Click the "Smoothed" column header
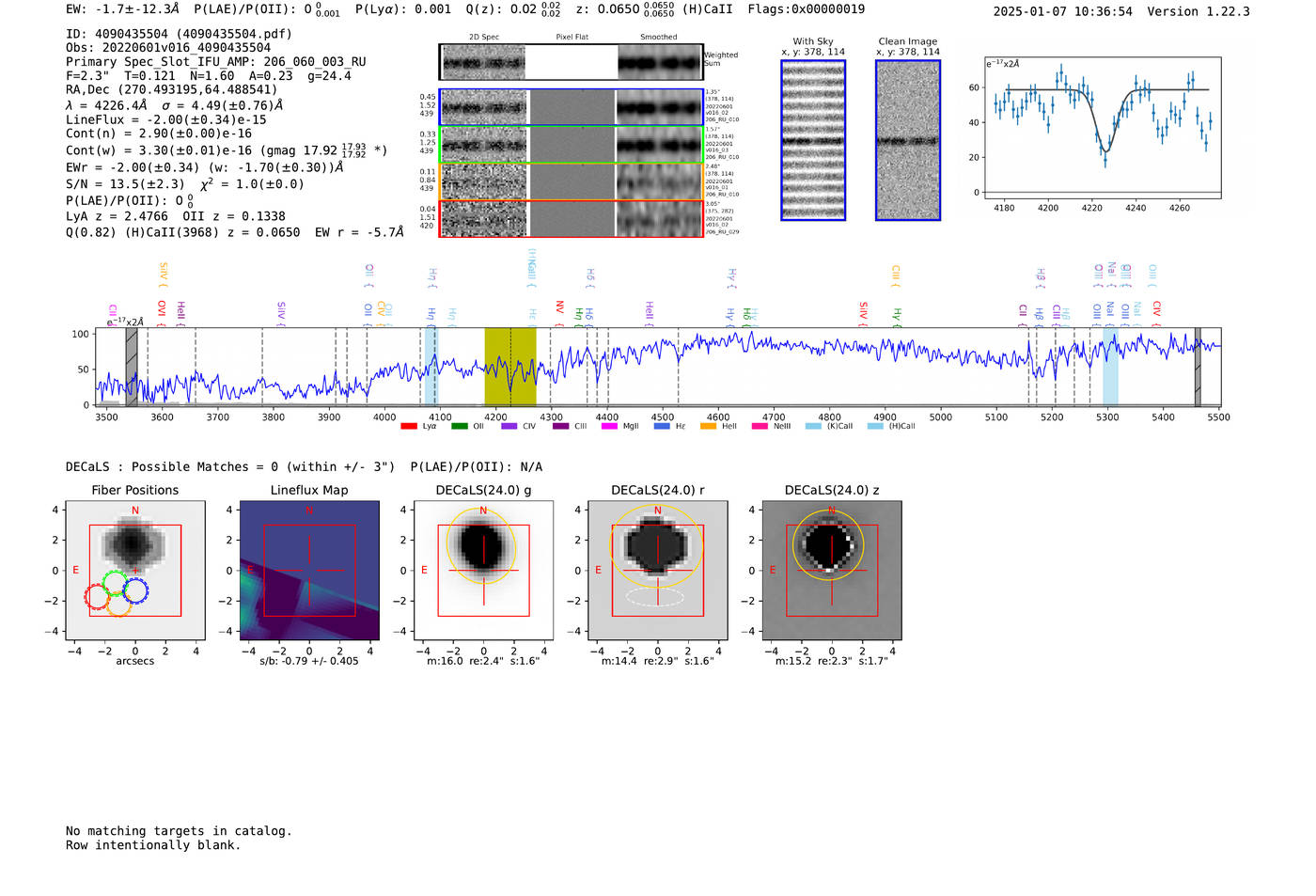 659,38
